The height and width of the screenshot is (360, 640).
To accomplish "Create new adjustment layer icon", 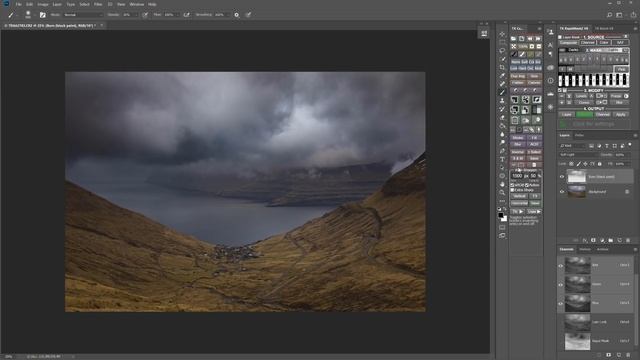I will (x=602, y=240).
